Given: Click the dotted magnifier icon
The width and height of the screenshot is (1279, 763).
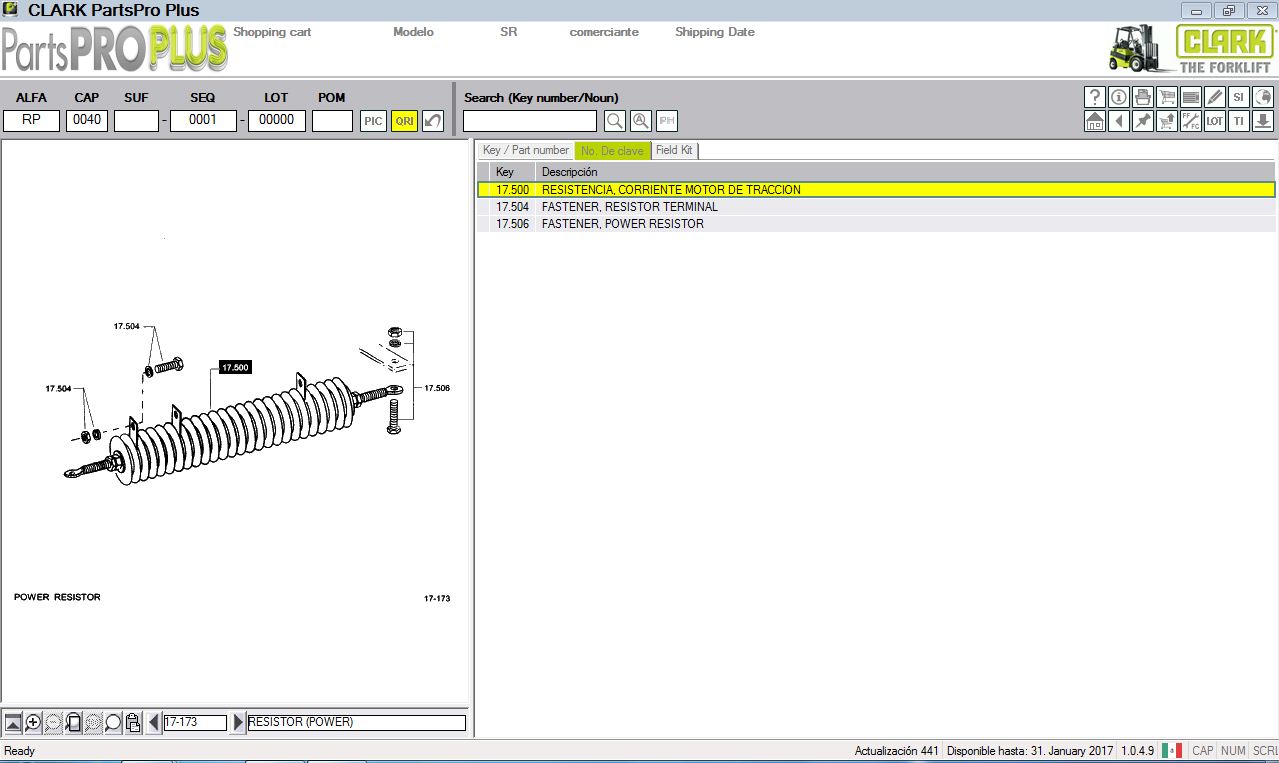Looking at the screenshot, I should point(93,722).
